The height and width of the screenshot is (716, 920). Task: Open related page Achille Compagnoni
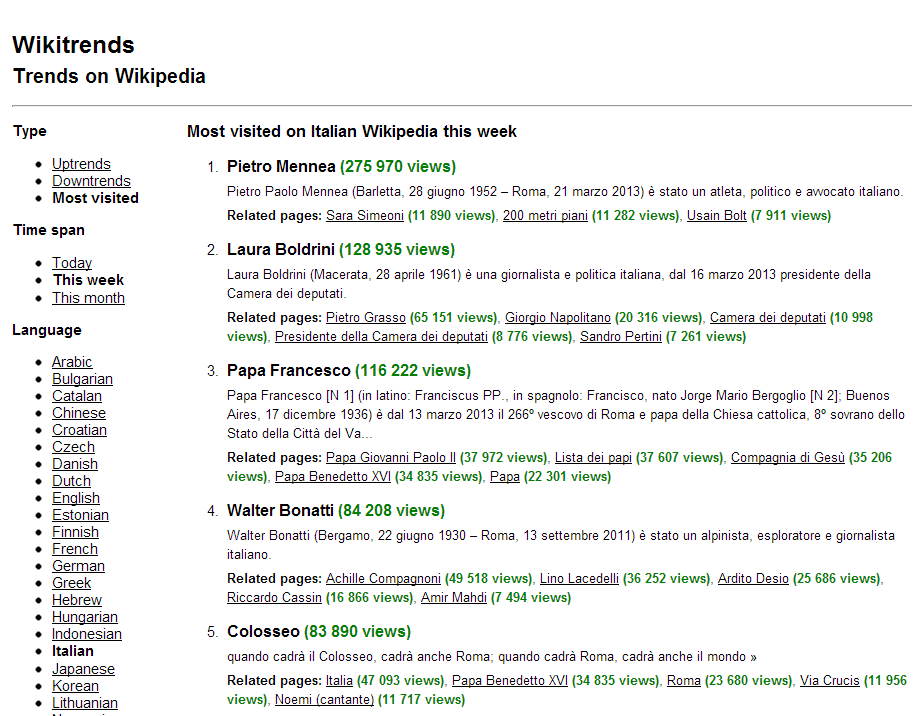tap(383, 578)
